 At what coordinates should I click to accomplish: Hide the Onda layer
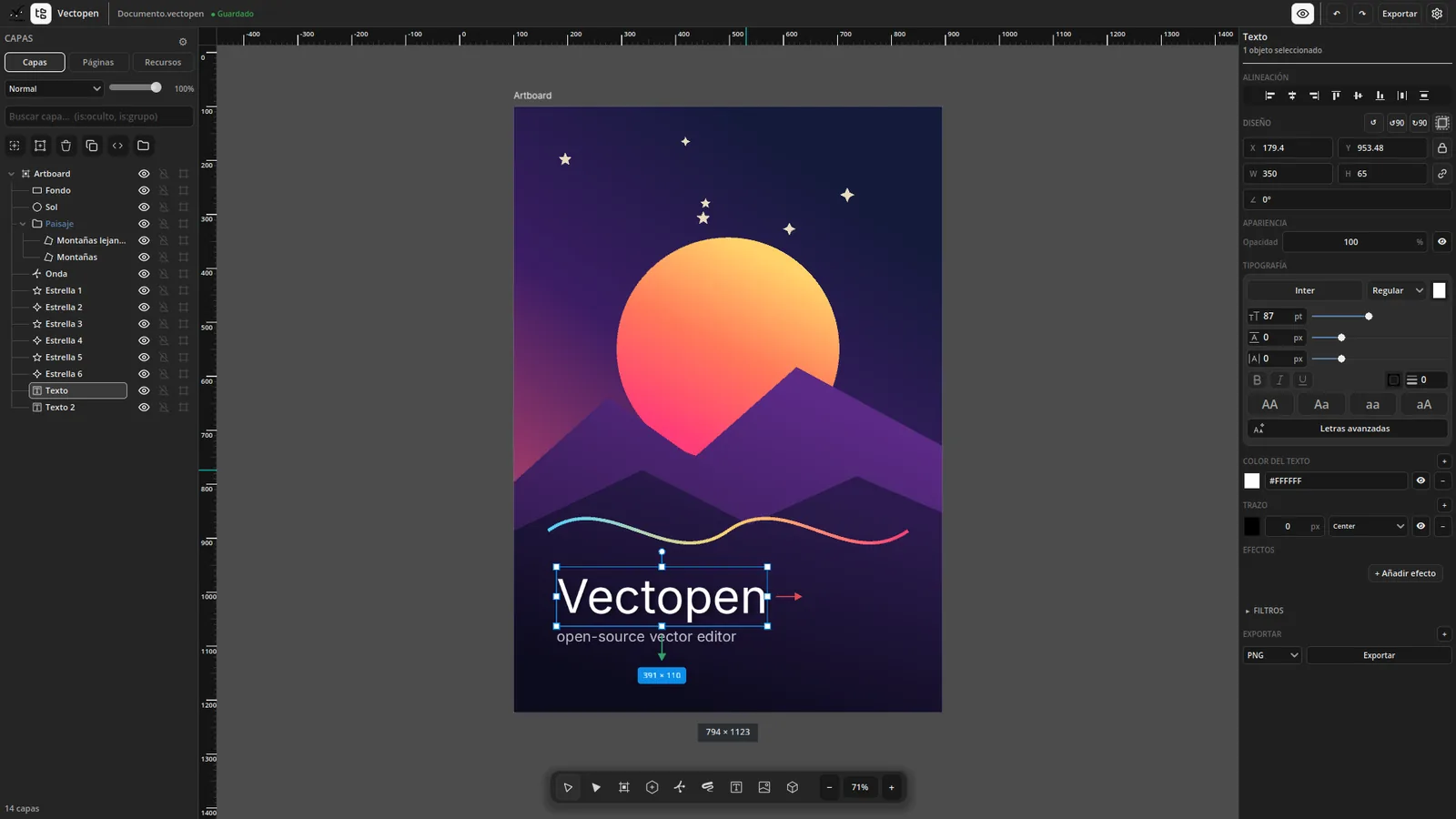tap(144, 274)
